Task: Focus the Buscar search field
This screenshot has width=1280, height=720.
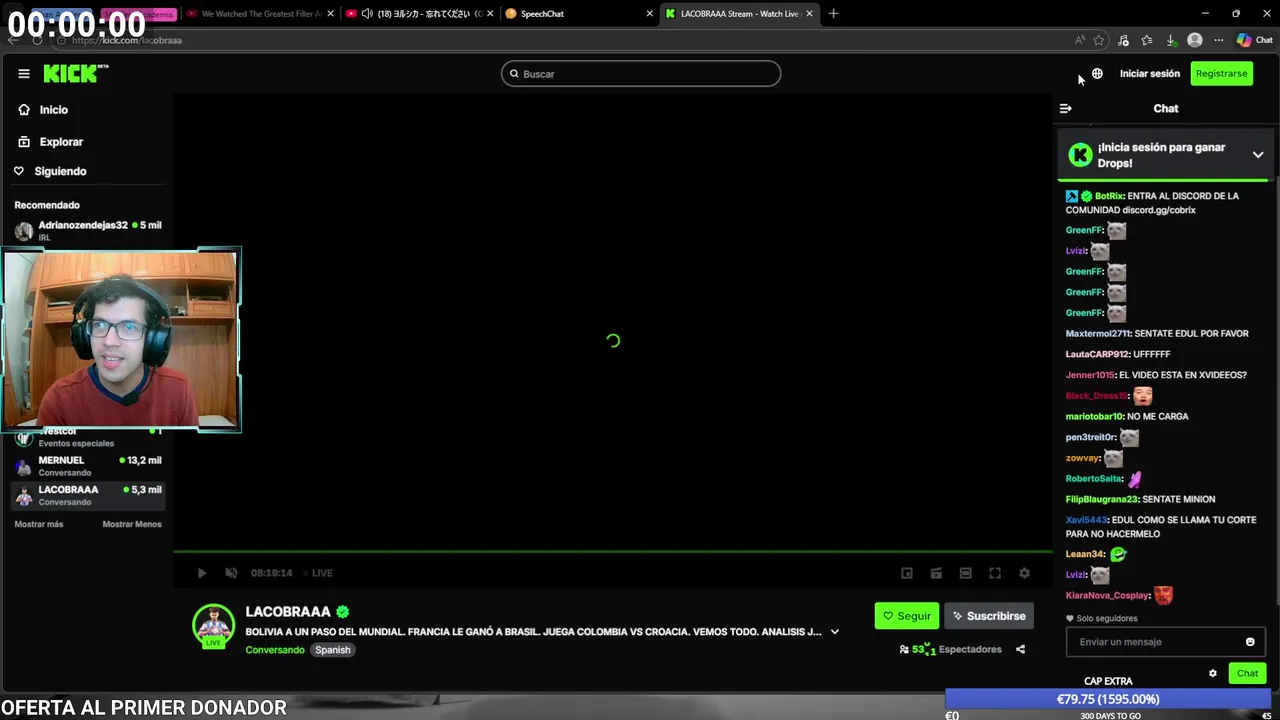Action: pyautogui.click(x=641, y=74)
